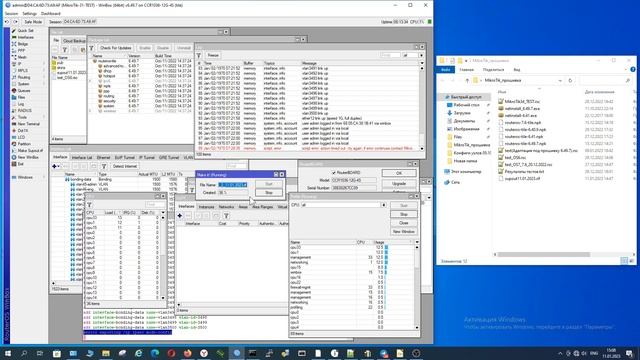Open LCD in the WinBox sidebar

tap(21, 137)
